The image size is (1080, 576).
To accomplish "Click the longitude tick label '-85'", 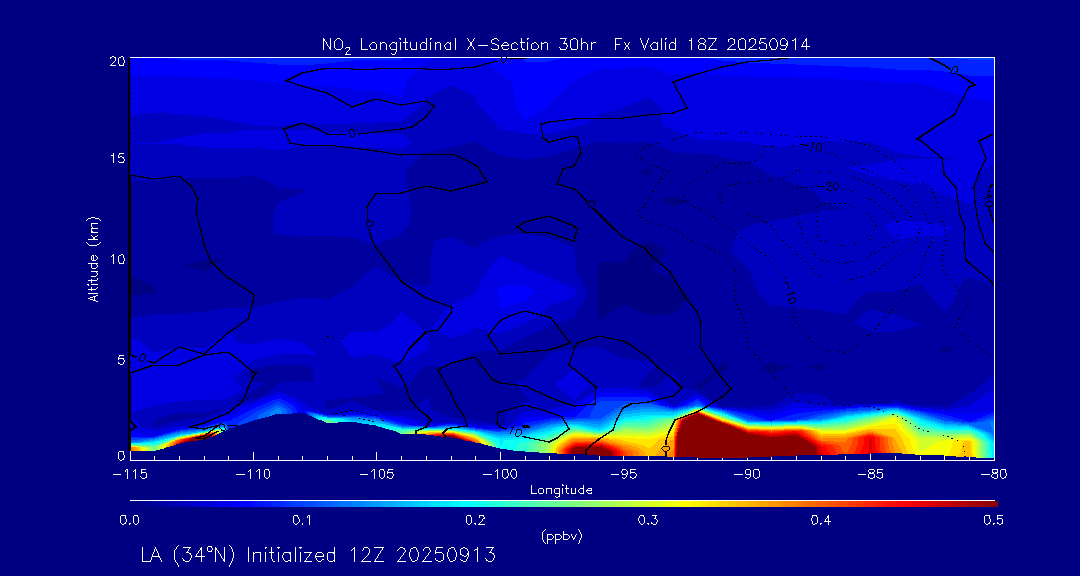I will (871, 474).
